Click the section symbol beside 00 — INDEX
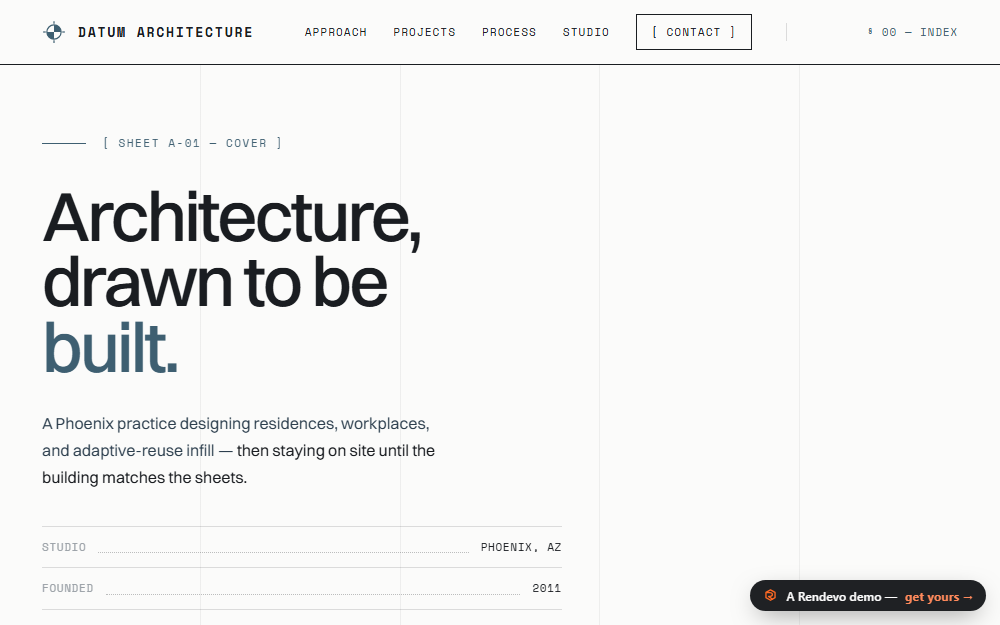Image resolution: width=1000 pixels, height=625 pixels. 870,31
